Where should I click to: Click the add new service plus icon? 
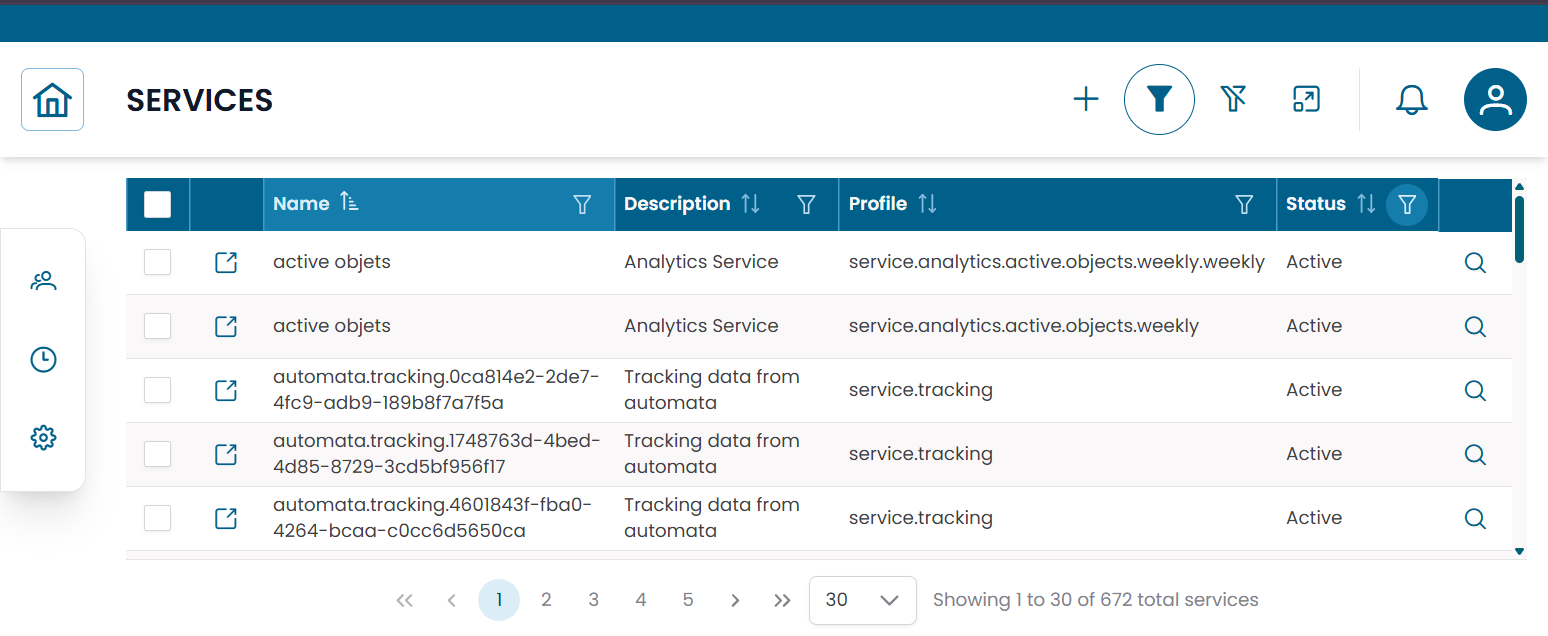coord(1085,99)
